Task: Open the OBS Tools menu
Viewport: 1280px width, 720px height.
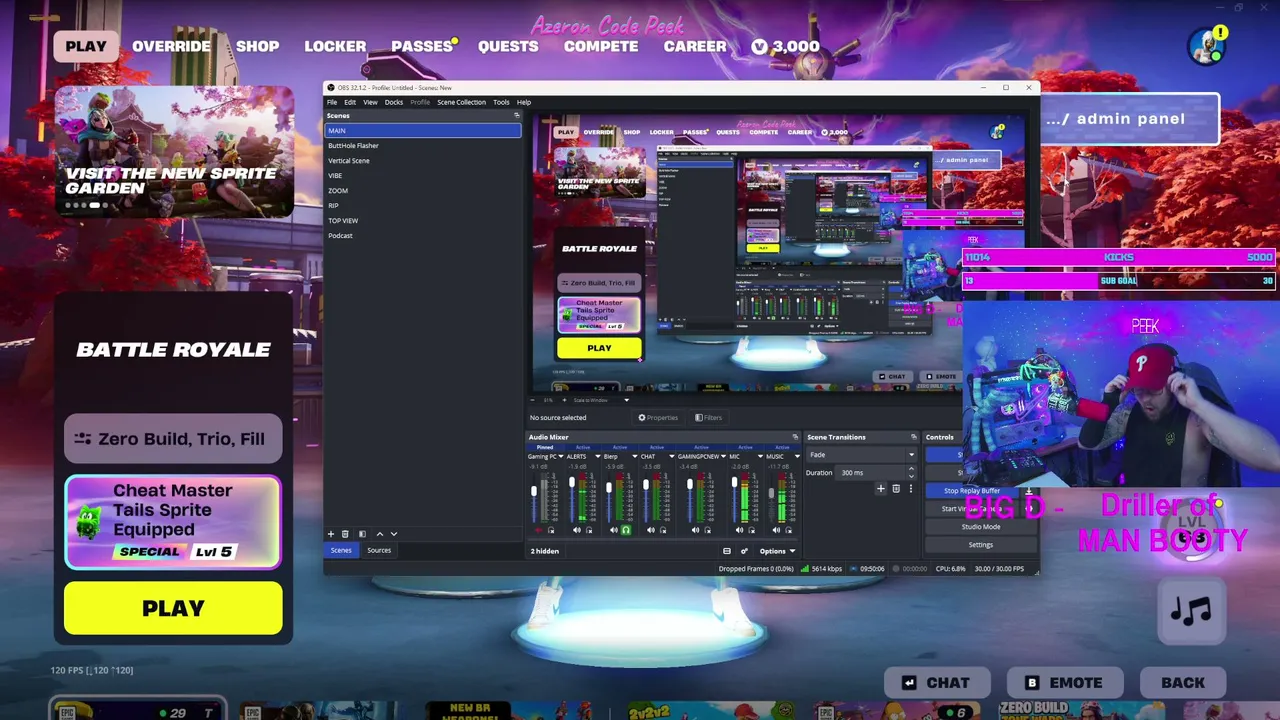Action: coord(501,102)
